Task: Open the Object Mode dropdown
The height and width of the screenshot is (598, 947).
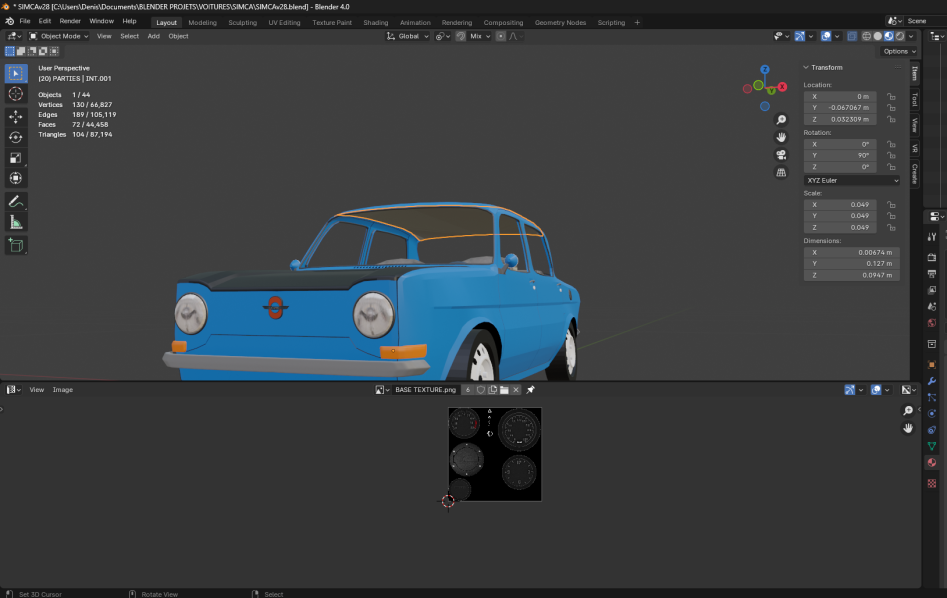Action: click(59, 36)
